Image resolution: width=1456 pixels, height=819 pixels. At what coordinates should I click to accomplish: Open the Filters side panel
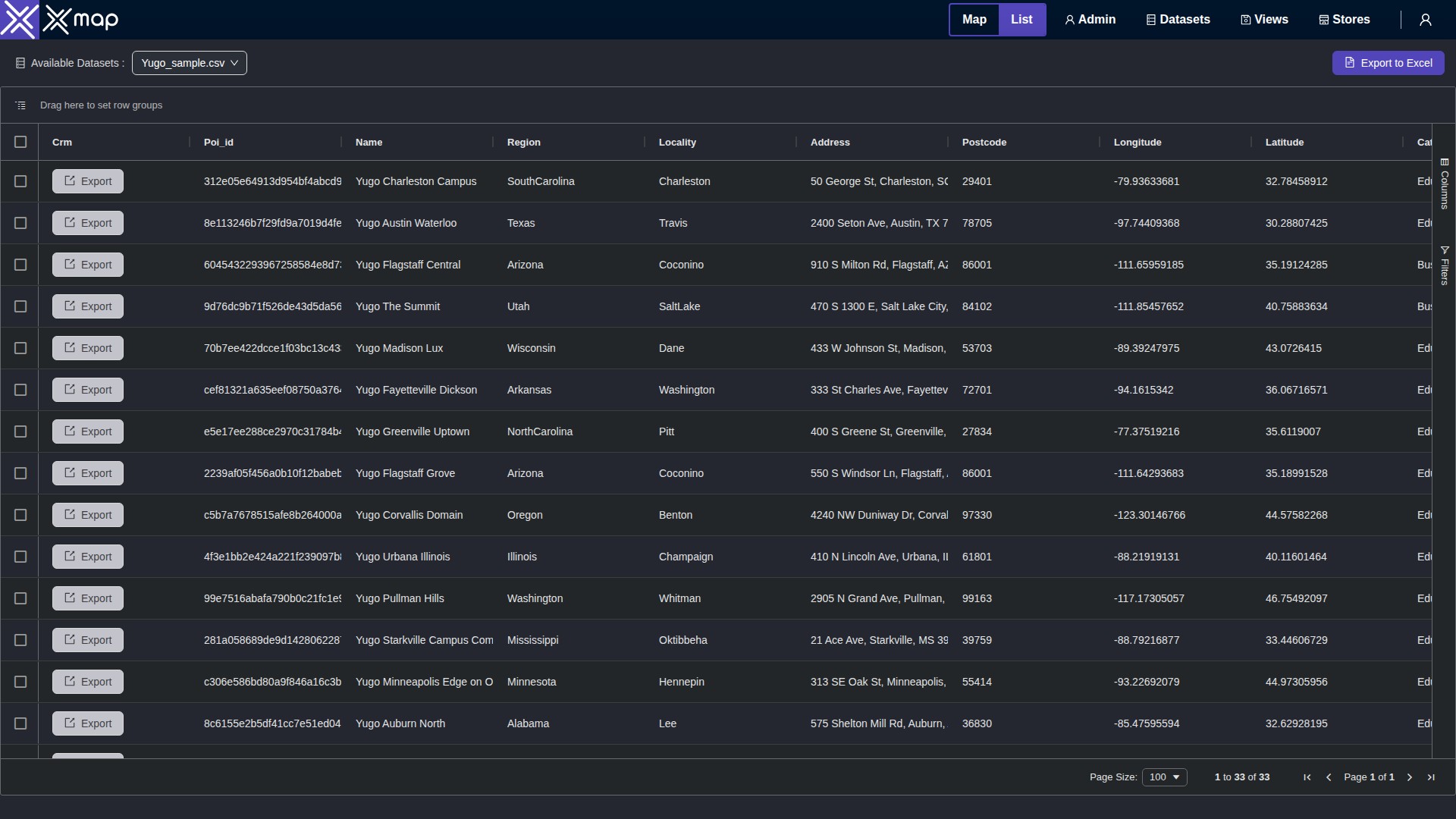1445,265
